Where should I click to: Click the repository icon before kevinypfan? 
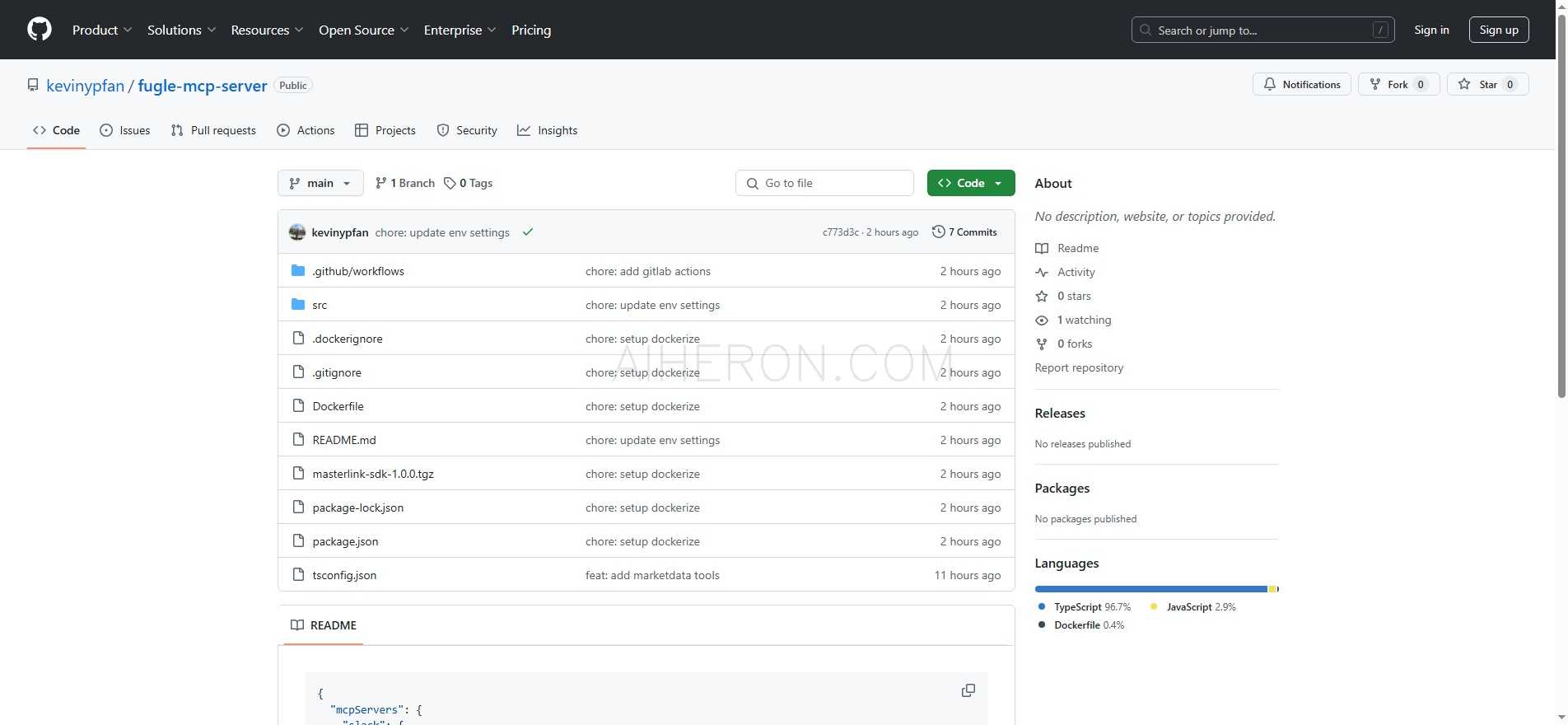coord(33,85)
